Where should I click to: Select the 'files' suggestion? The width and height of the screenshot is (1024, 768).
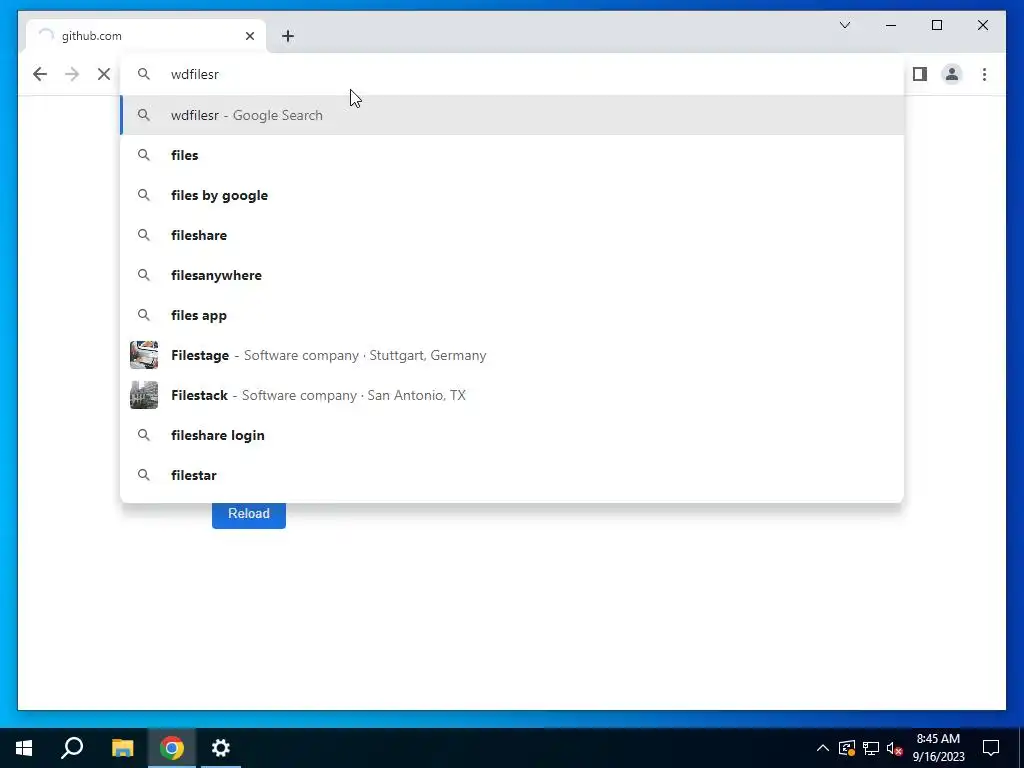tap(512, 155)
